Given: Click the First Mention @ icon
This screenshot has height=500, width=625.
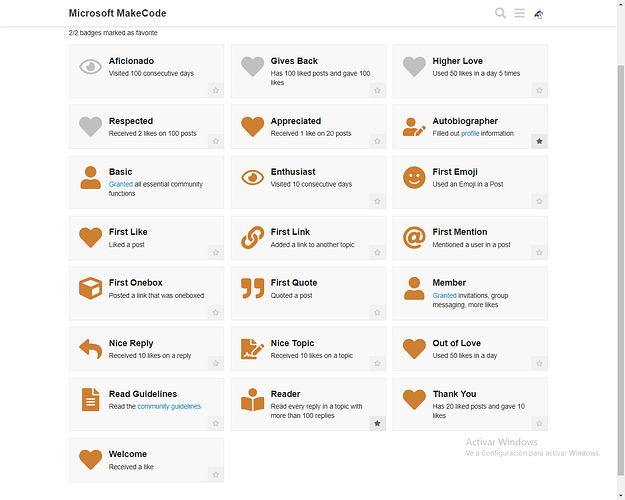Looking at the screenshot, I should (414, 238).
